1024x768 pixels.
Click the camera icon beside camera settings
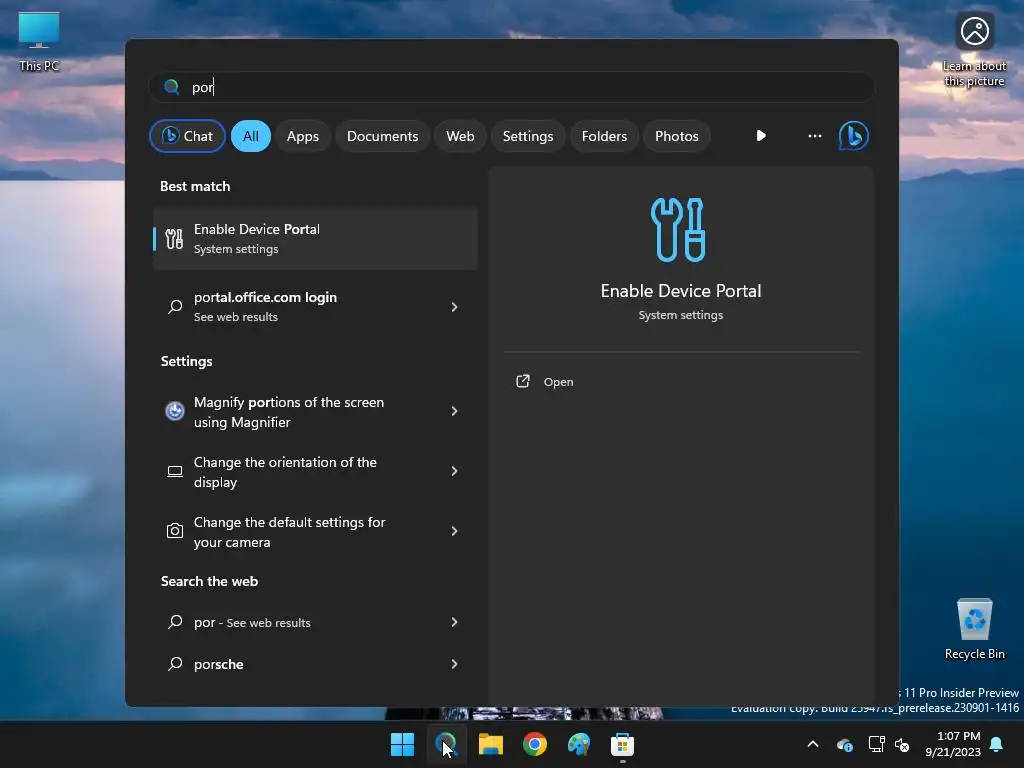tap(174, 530)
